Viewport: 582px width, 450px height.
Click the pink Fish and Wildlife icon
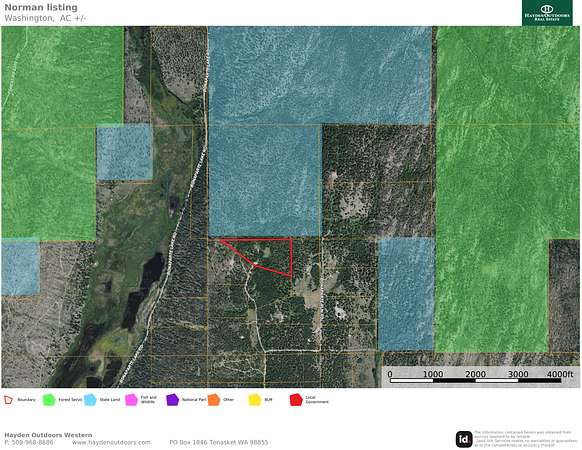click(x=131, y=400)
